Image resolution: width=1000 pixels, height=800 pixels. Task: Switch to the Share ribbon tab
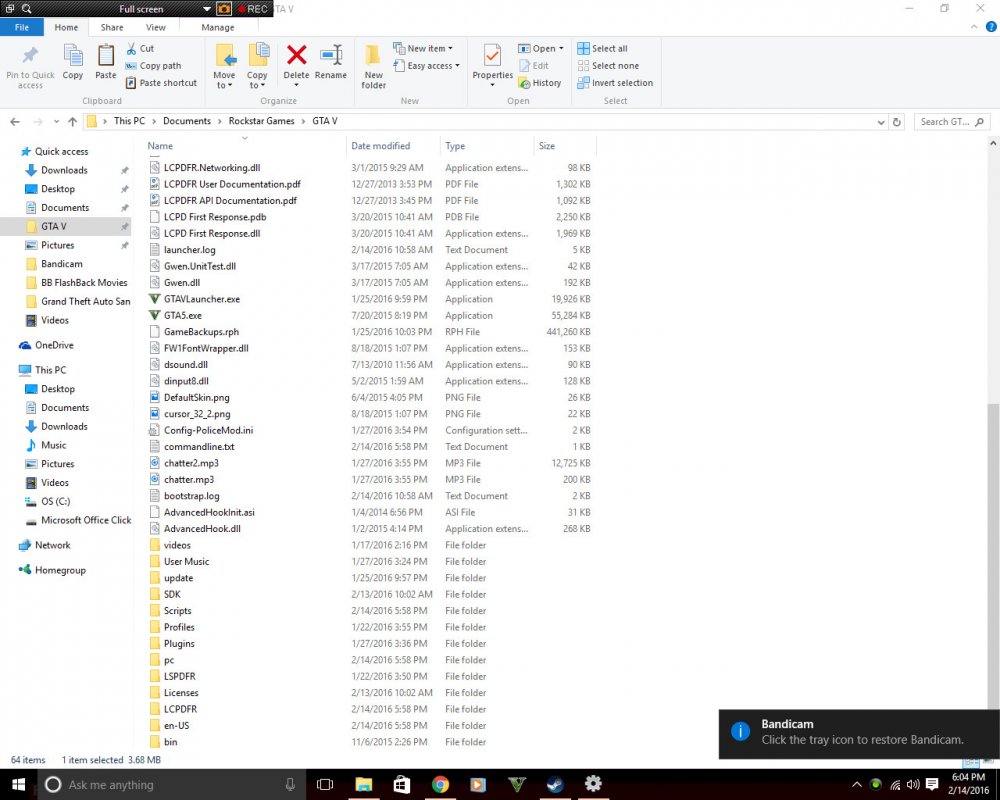112,27
